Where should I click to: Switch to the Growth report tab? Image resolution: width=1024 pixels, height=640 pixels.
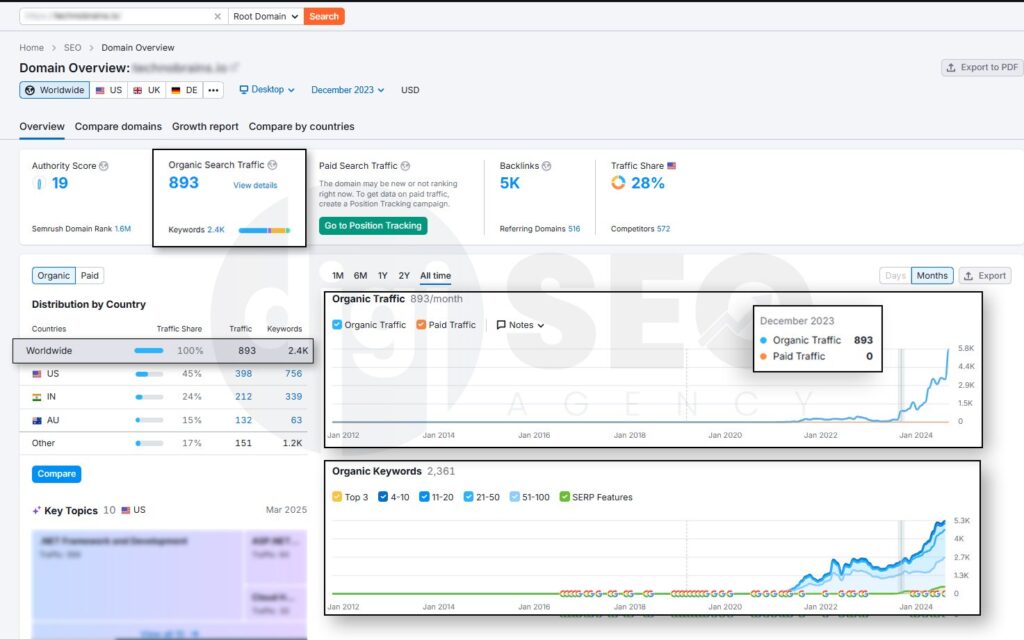205,127
